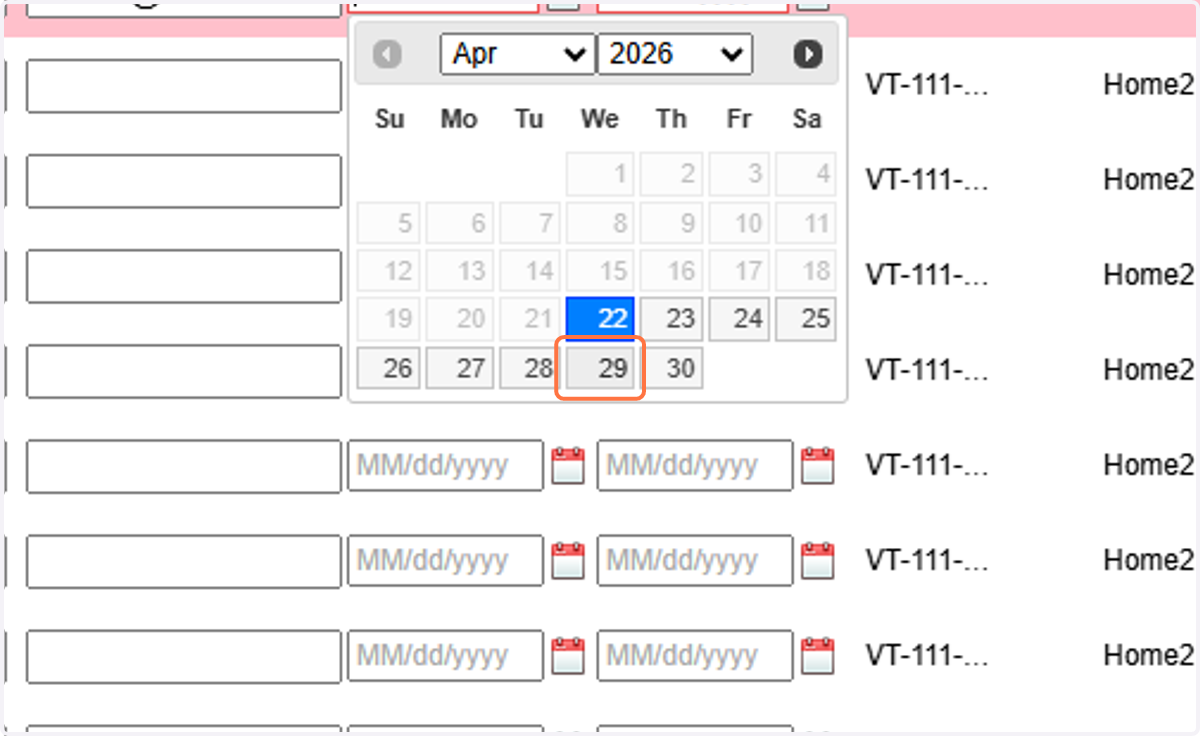Open second calendar icon in row just below popup
The width and height of the screenshot is (1200, 736).
817,465
